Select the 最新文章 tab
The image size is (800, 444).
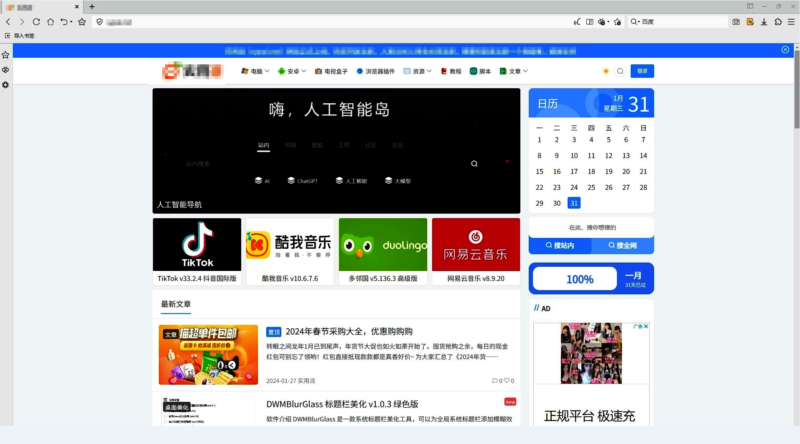click(176, 304)
